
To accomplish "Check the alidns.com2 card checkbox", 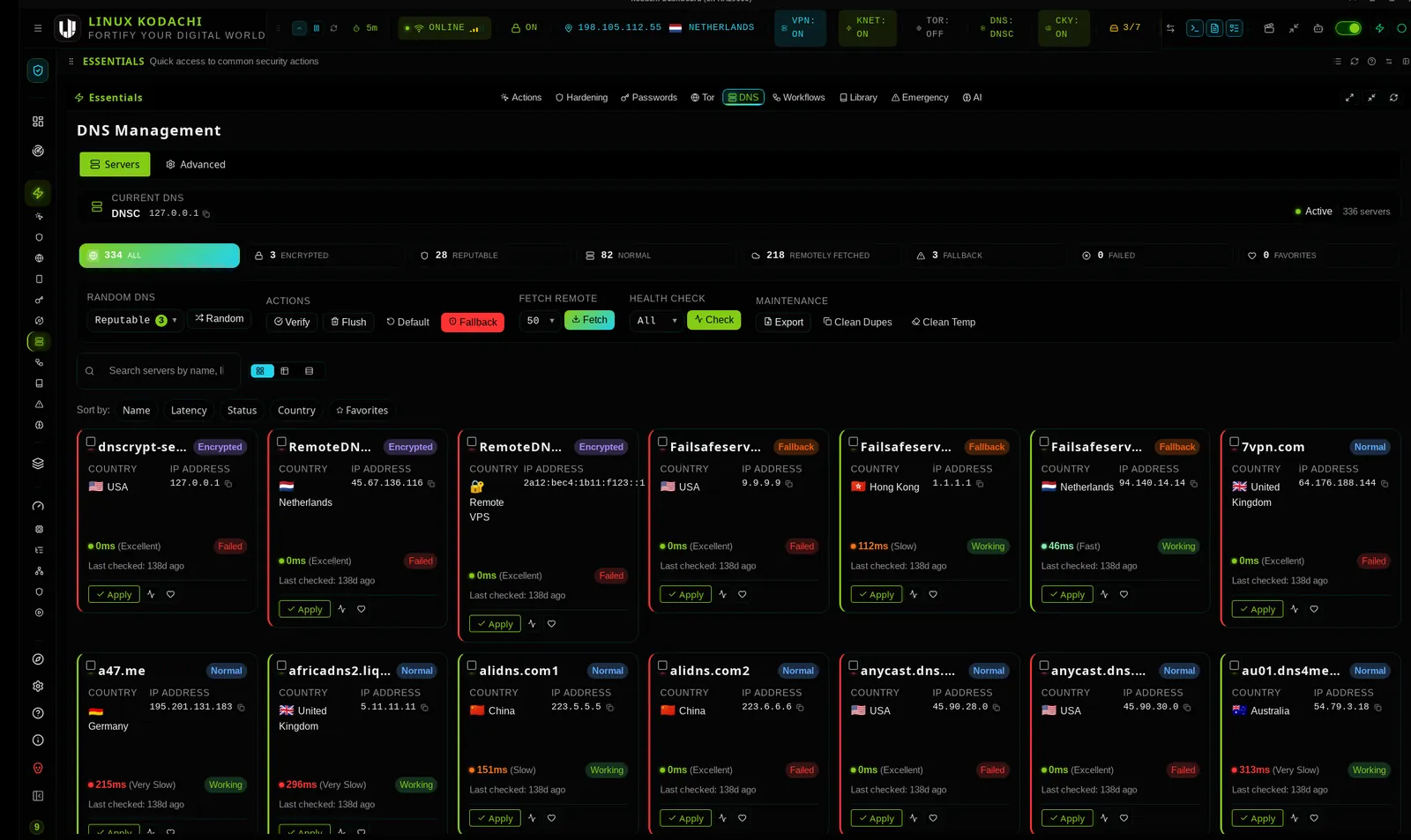I will 662,666.
